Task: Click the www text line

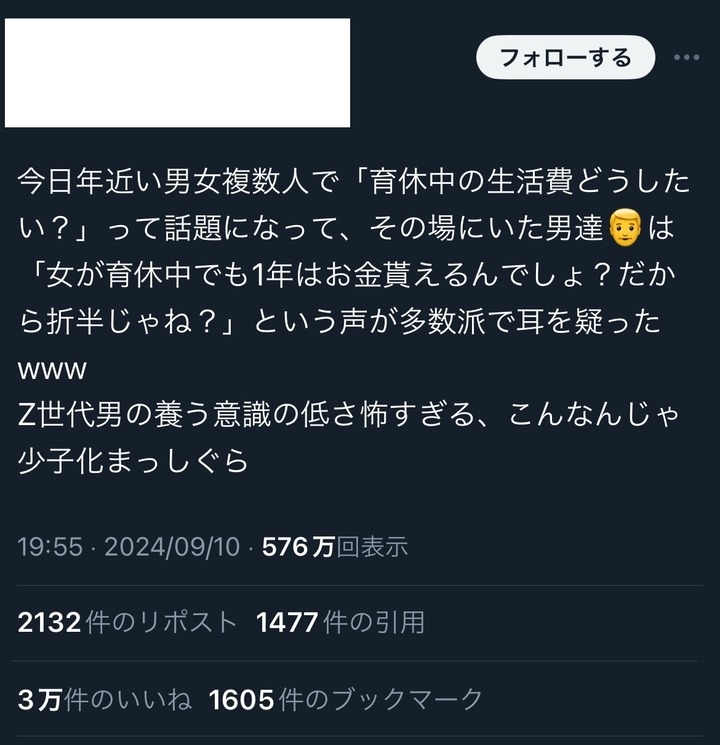Action: point(52,370)
